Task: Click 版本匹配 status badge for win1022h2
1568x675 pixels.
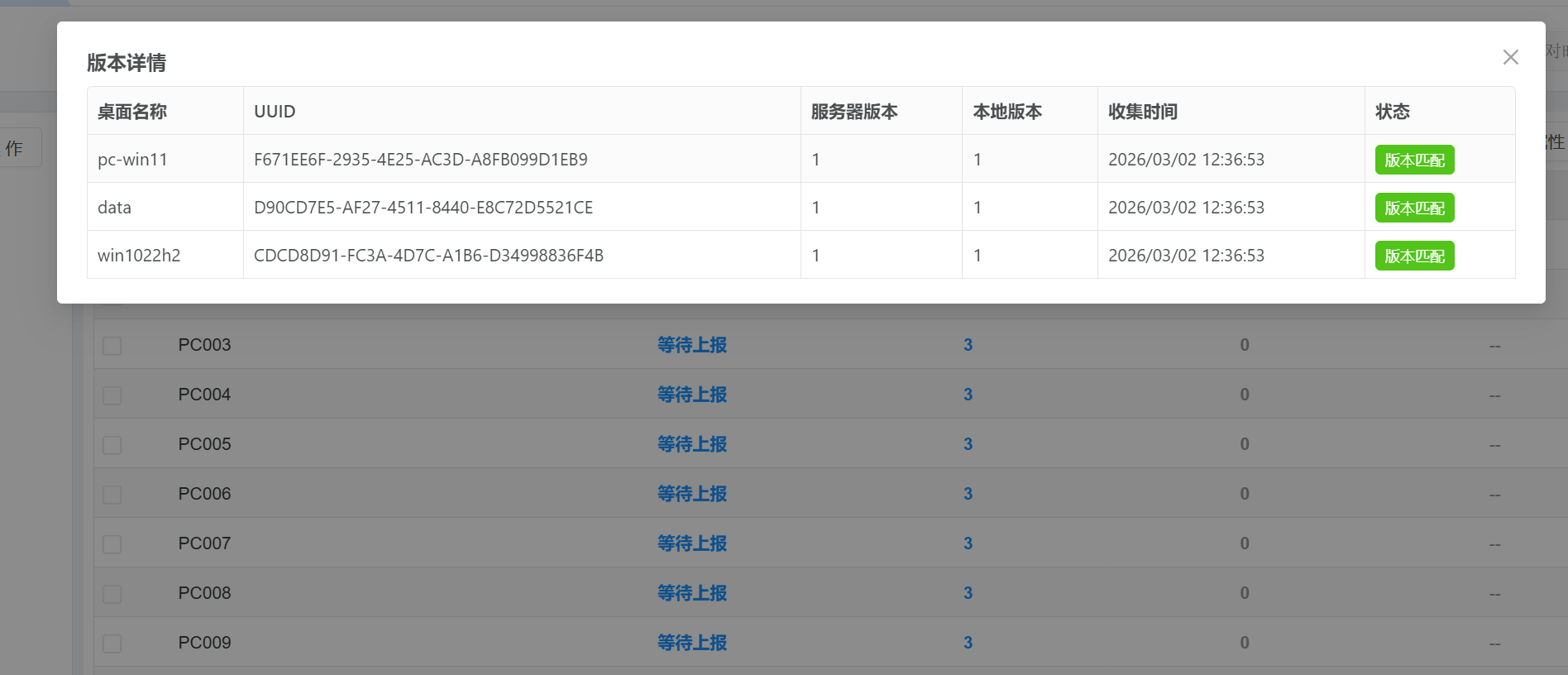Action: click(1414, 256)
